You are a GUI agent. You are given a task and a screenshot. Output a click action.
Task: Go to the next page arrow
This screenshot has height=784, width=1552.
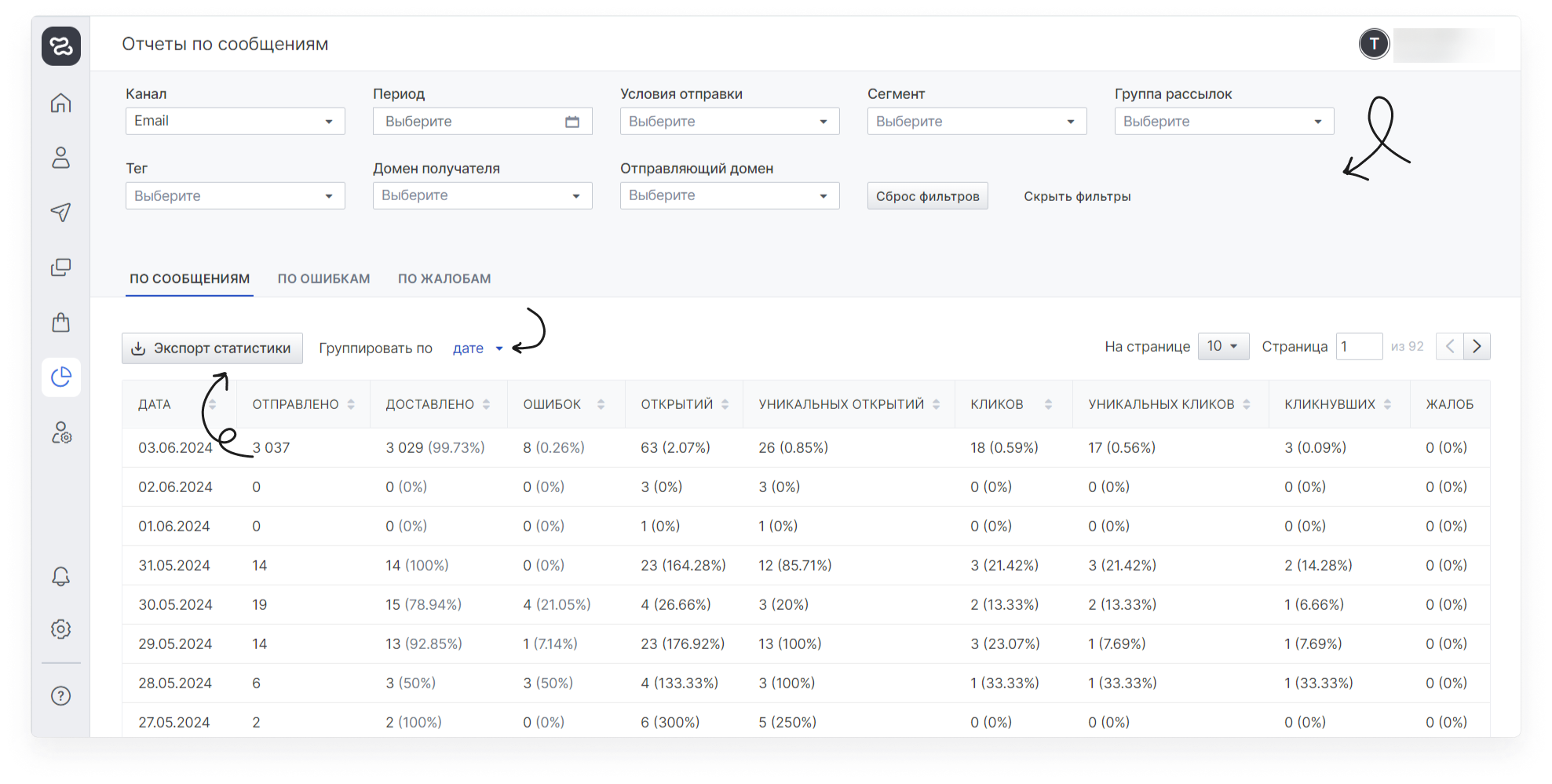pos(1477,346)
